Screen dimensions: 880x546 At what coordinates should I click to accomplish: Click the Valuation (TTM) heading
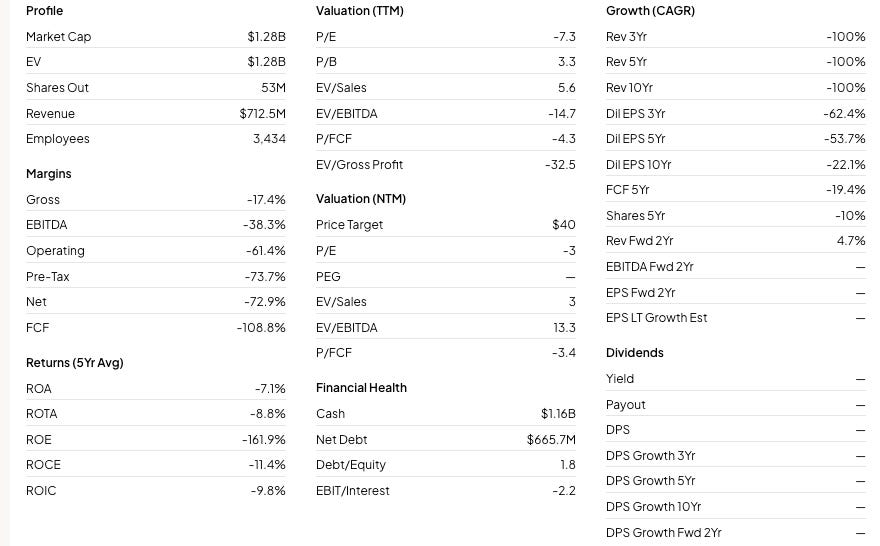[x=360, y=11]
